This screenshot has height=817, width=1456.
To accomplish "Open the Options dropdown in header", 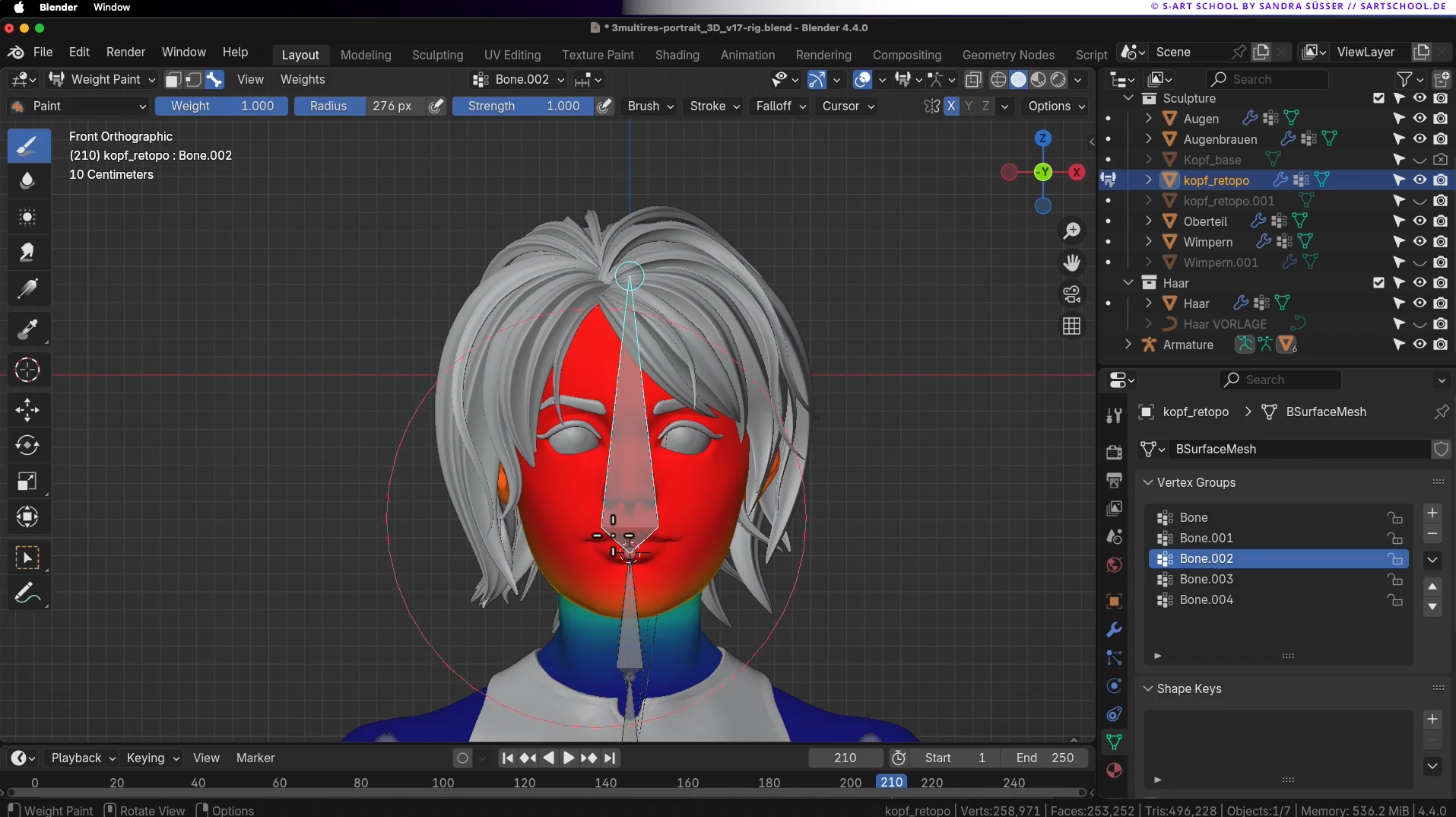I will (x=1057, y=106).
